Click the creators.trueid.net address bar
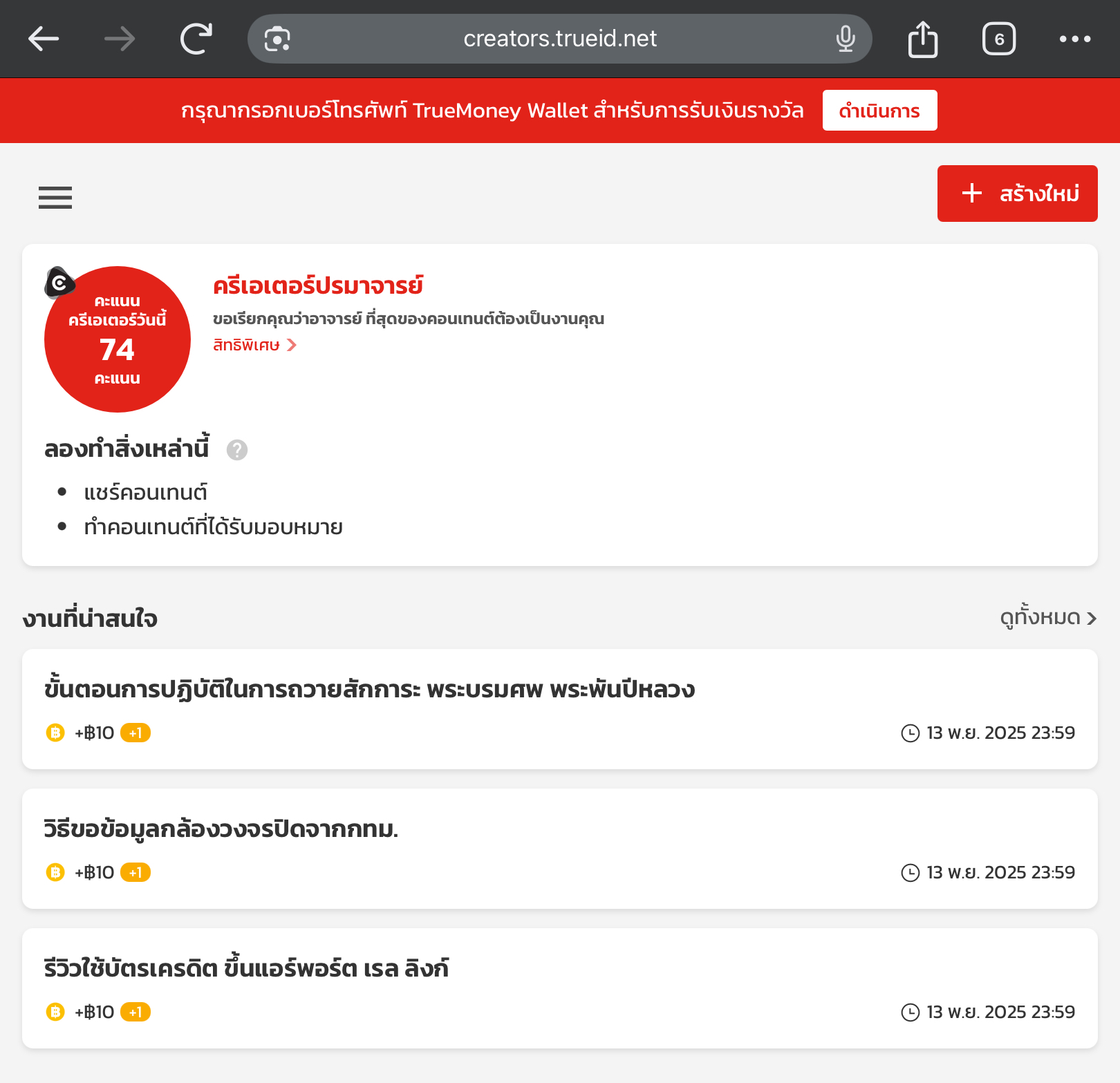Image resolution: width=1120 pixels, height=1083 pixels. (x=560, y=39)
